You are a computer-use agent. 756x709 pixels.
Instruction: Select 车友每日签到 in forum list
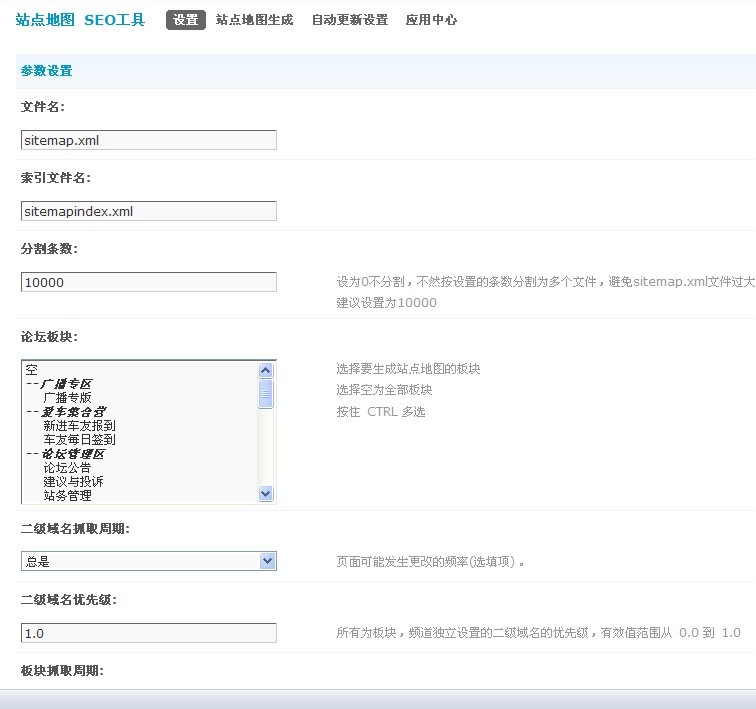click(x=79, y=439)
